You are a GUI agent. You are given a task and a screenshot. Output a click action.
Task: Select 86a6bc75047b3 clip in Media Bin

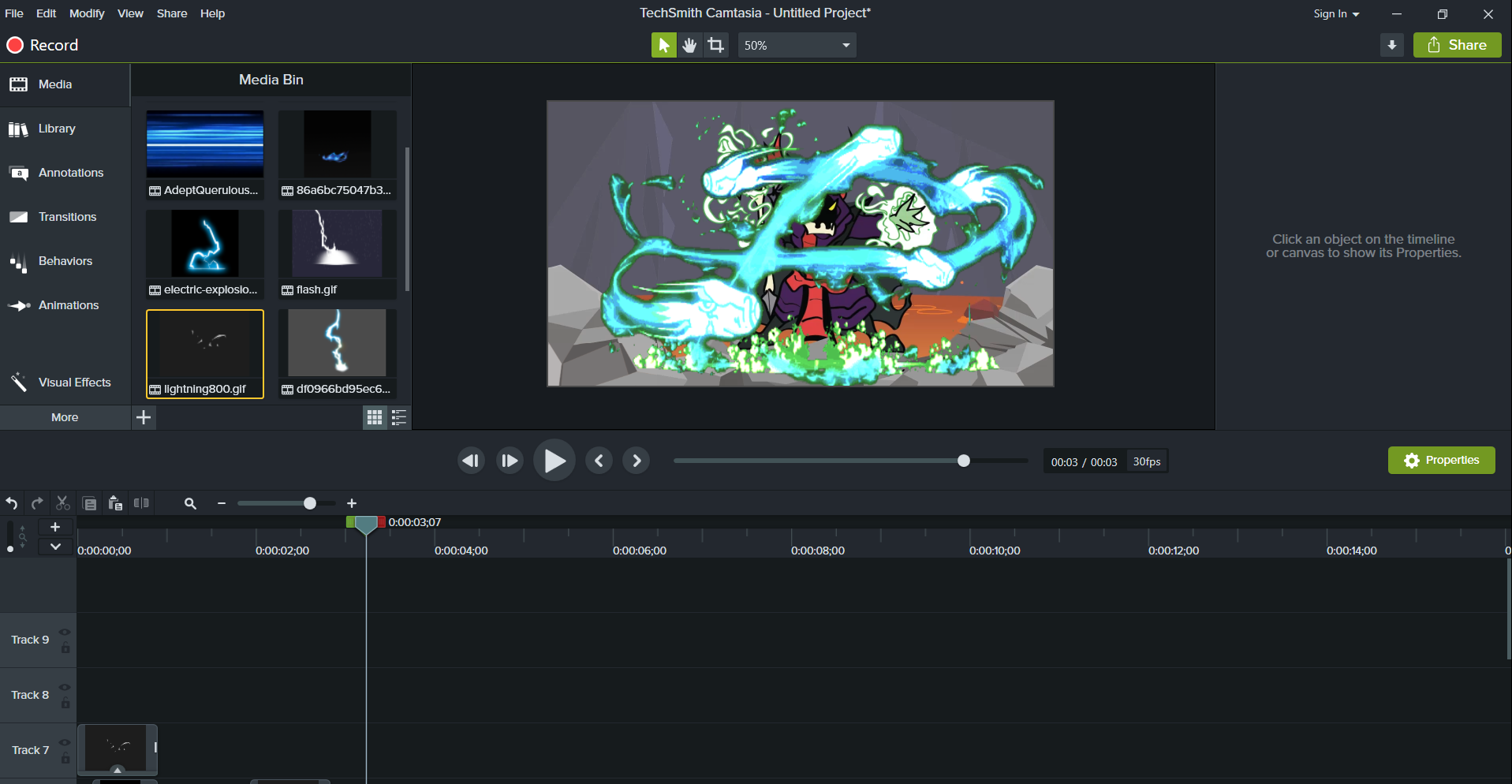[338, 155]
